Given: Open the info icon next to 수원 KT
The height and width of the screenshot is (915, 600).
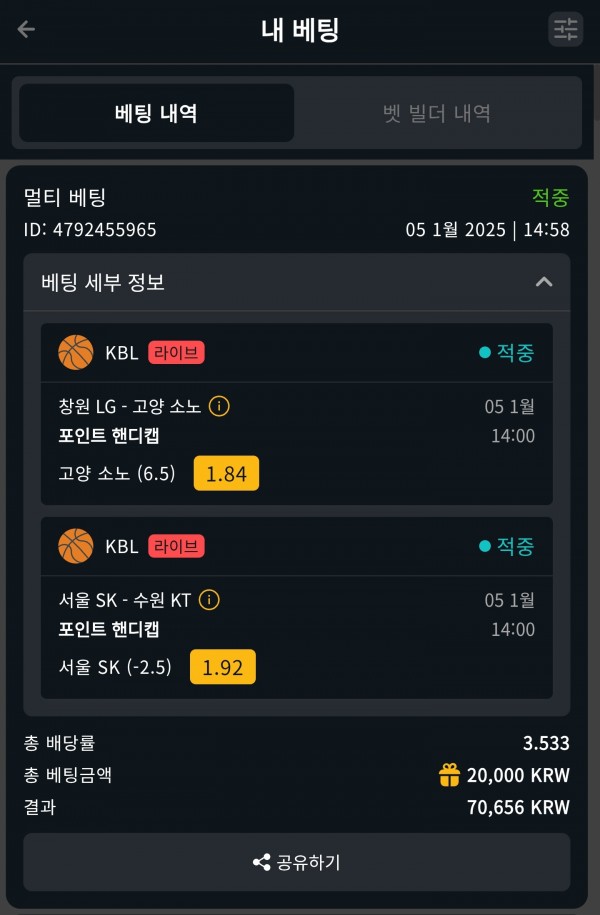Looking at the screenshot, I should [x=209, y=599].
